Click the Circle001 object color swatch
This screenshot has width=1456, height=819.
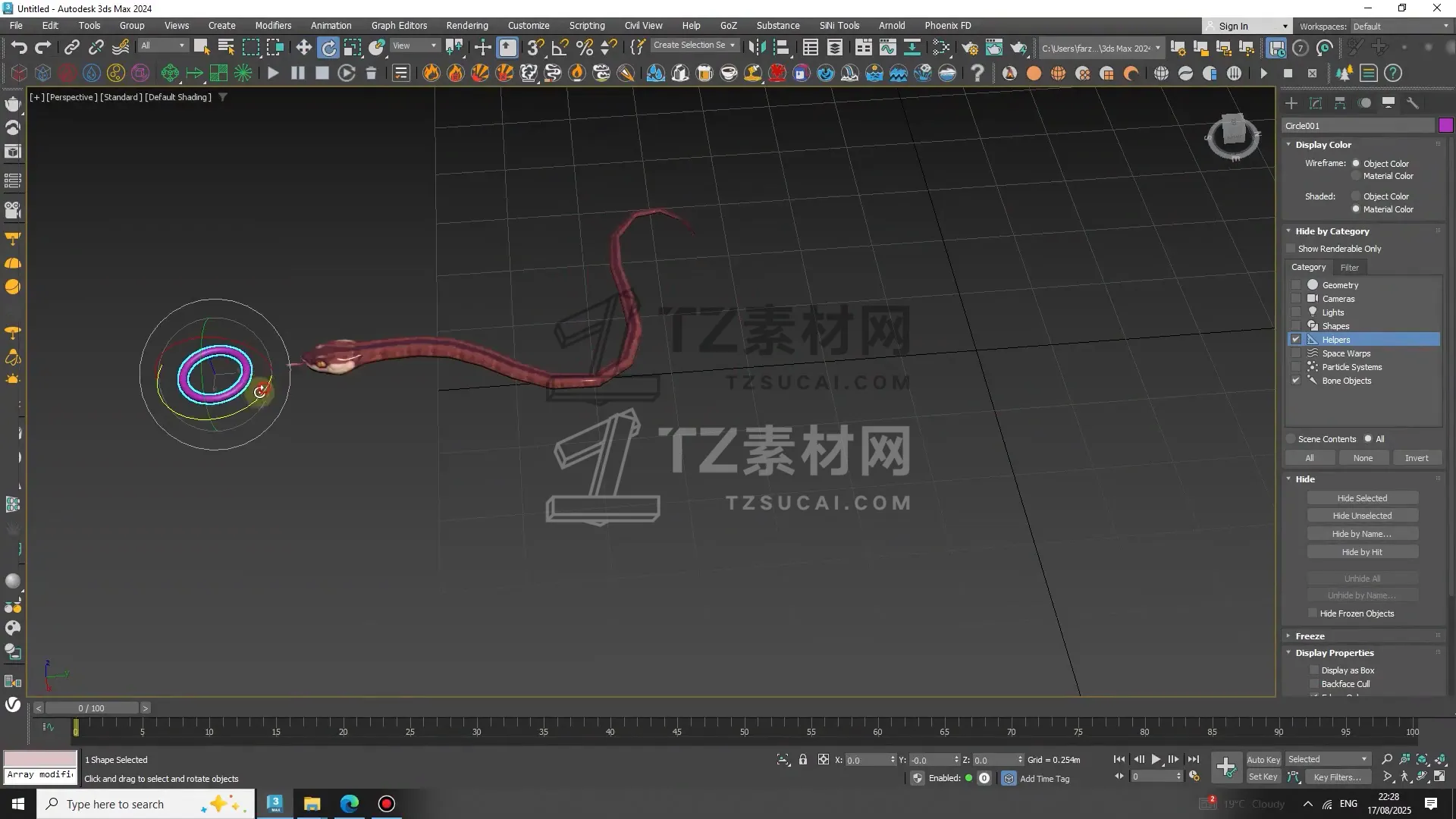1446,125
